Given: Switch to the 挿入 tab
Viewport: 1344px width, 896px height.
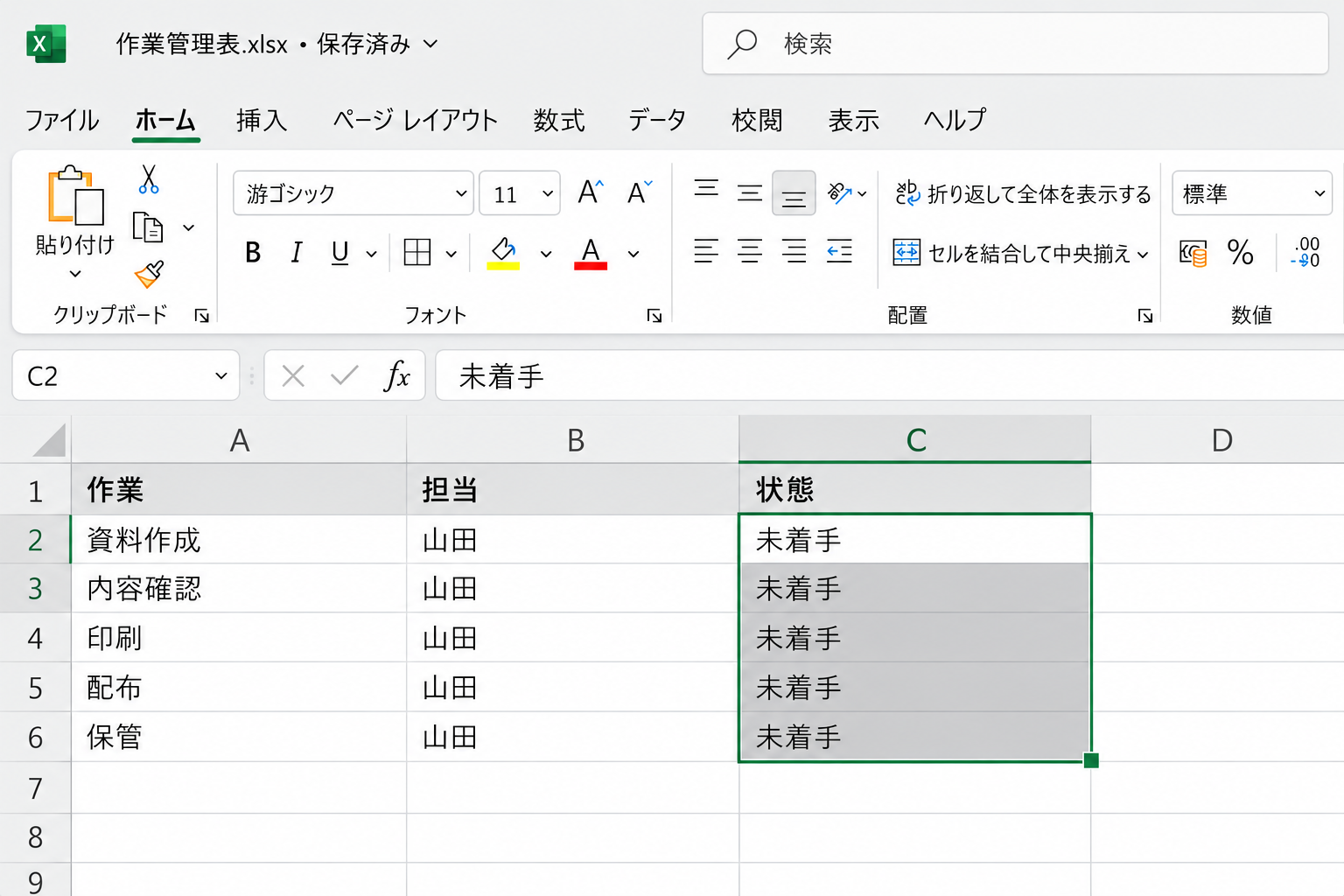Looking at the screenshot, I should (x=262, y=120).
